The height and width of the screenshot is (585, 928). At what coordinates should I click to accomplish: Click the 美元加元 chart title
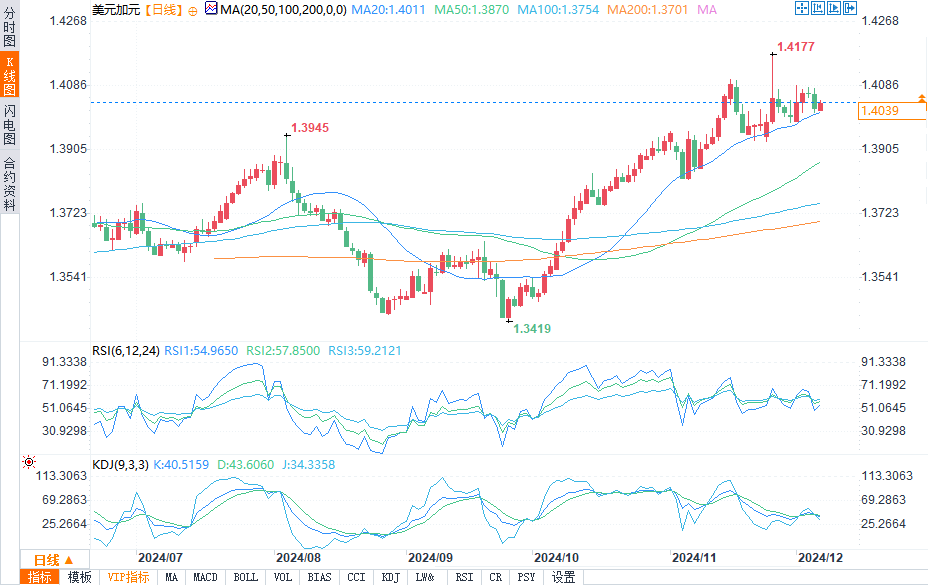[117, 10]
